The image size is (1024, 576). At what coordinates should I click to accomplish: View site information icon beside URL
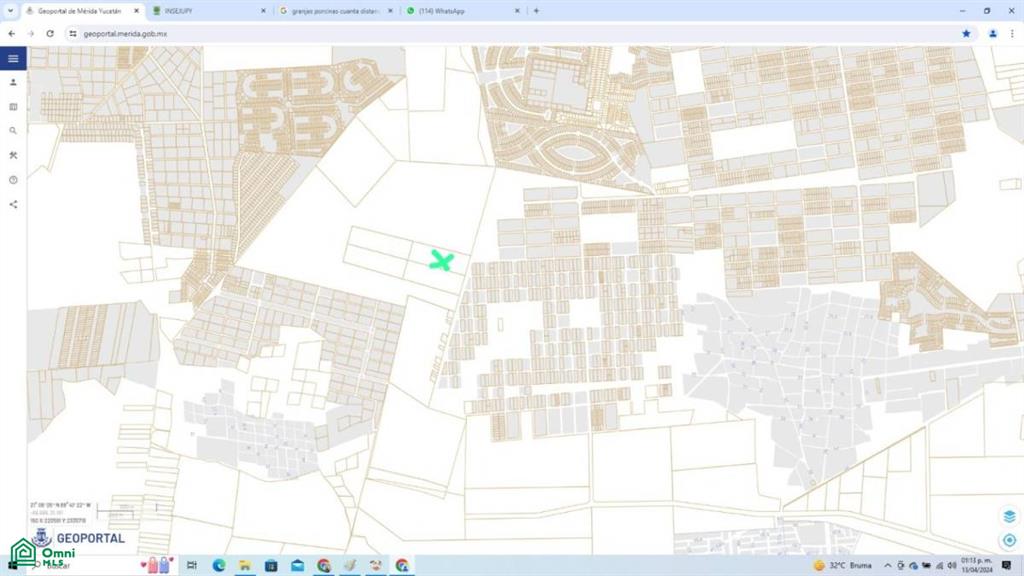tap(72, 33)
